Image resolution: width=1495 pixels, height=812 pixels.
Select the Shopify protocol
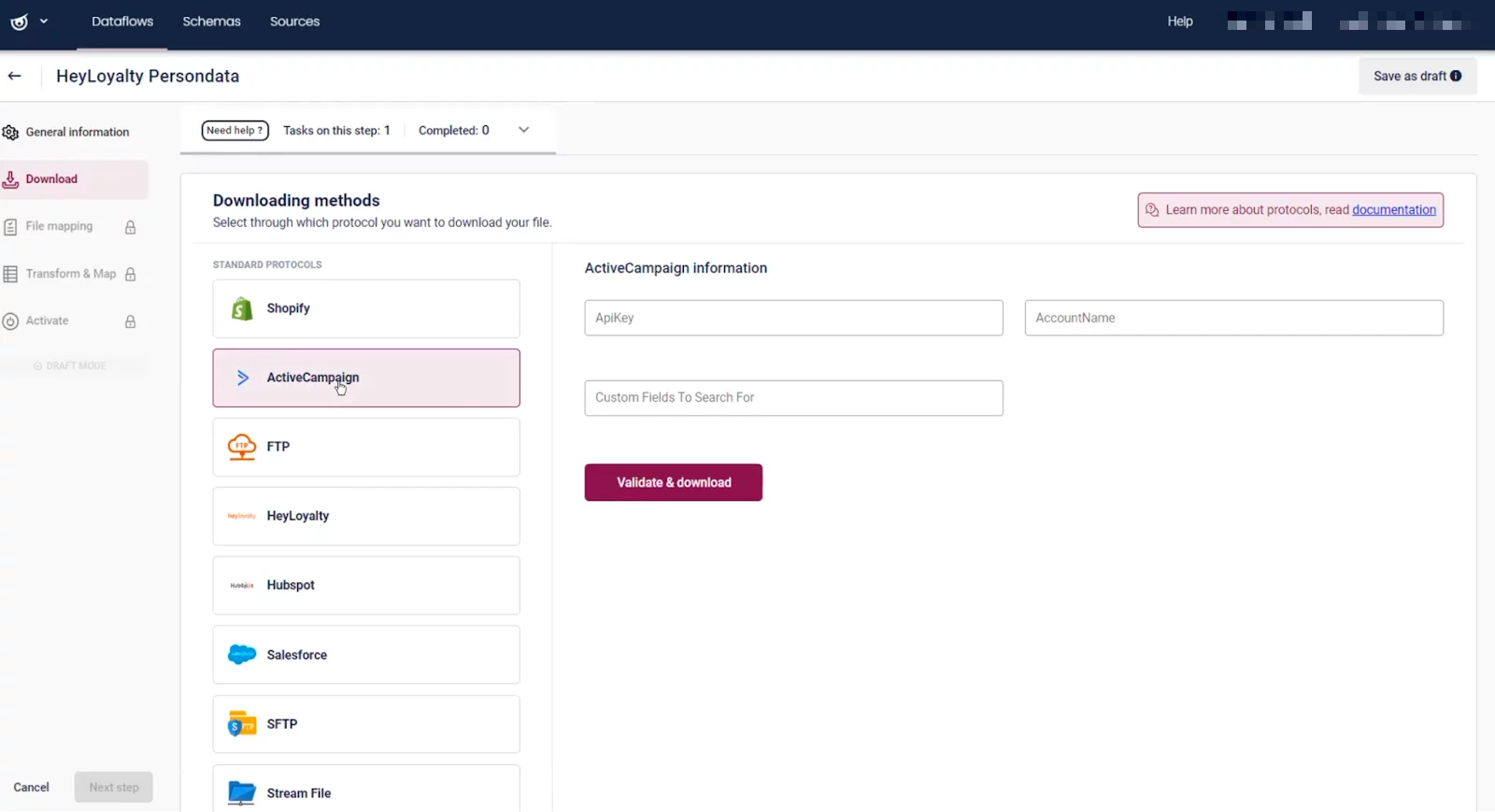click(366, 308)
